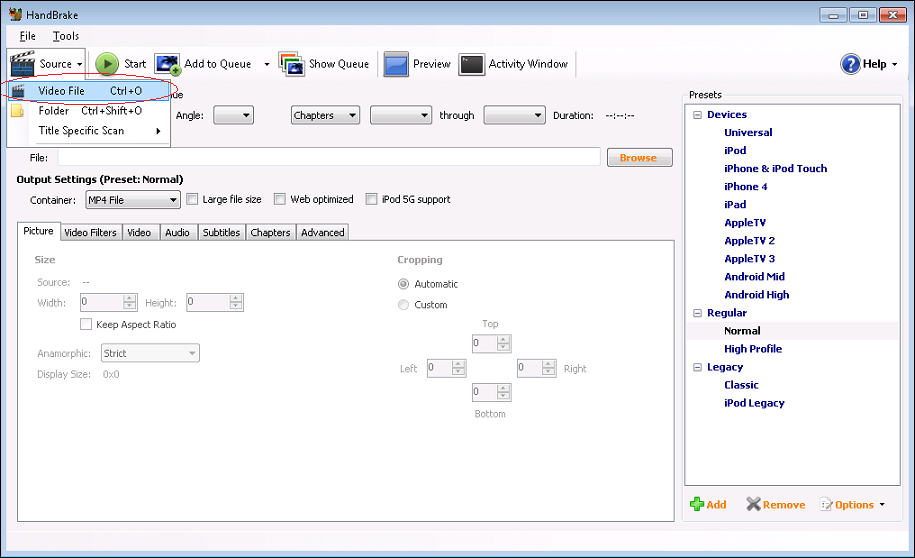The image size is (915, 558).
Task: Open the start chapter dropdown before 'through'
Action: (x=401, y=116)
